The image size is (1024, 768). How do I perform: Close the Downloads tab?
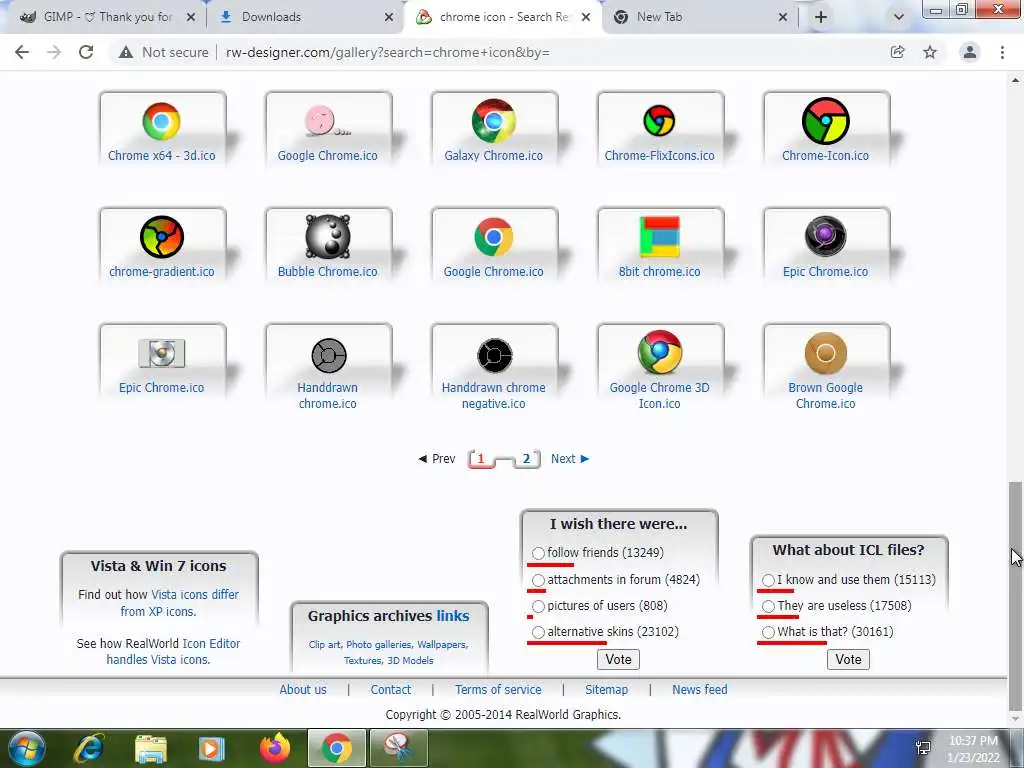coord(389,18)
